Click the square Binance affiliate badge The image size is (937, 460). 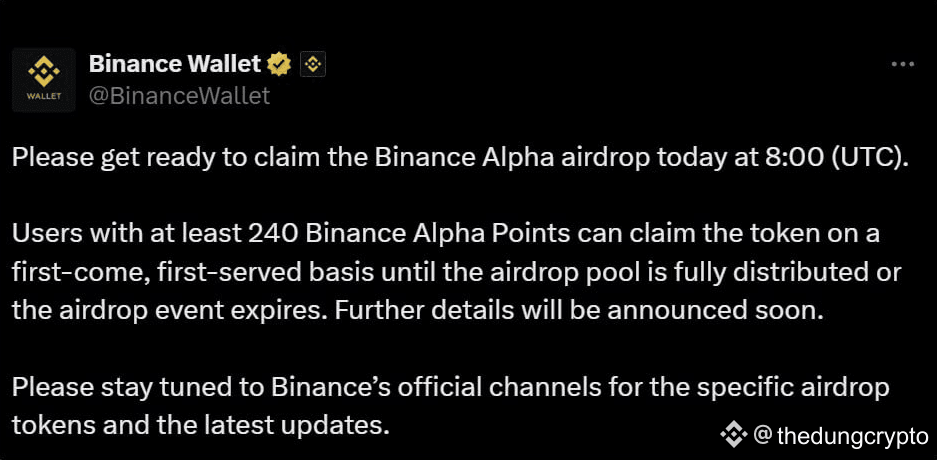coord(311,64)
